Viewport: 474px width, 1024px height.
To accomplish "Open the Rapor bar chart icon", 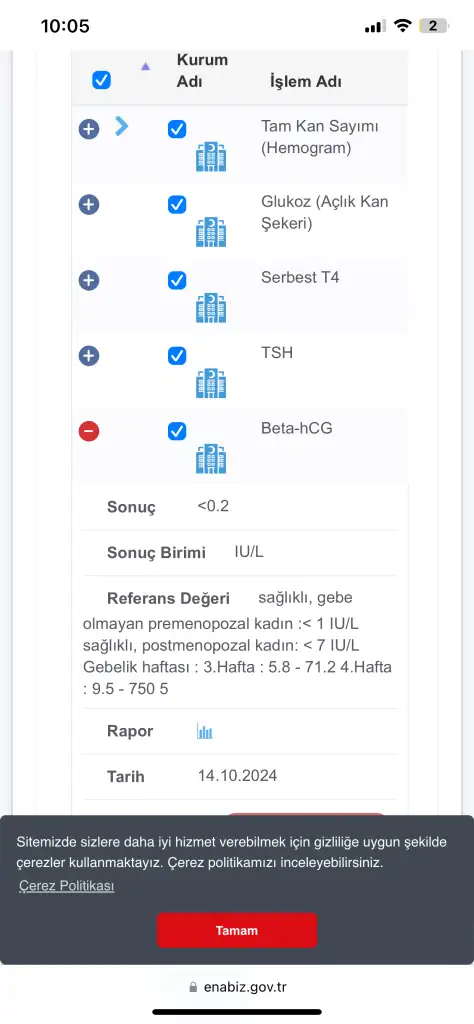I will coord(205,731).
